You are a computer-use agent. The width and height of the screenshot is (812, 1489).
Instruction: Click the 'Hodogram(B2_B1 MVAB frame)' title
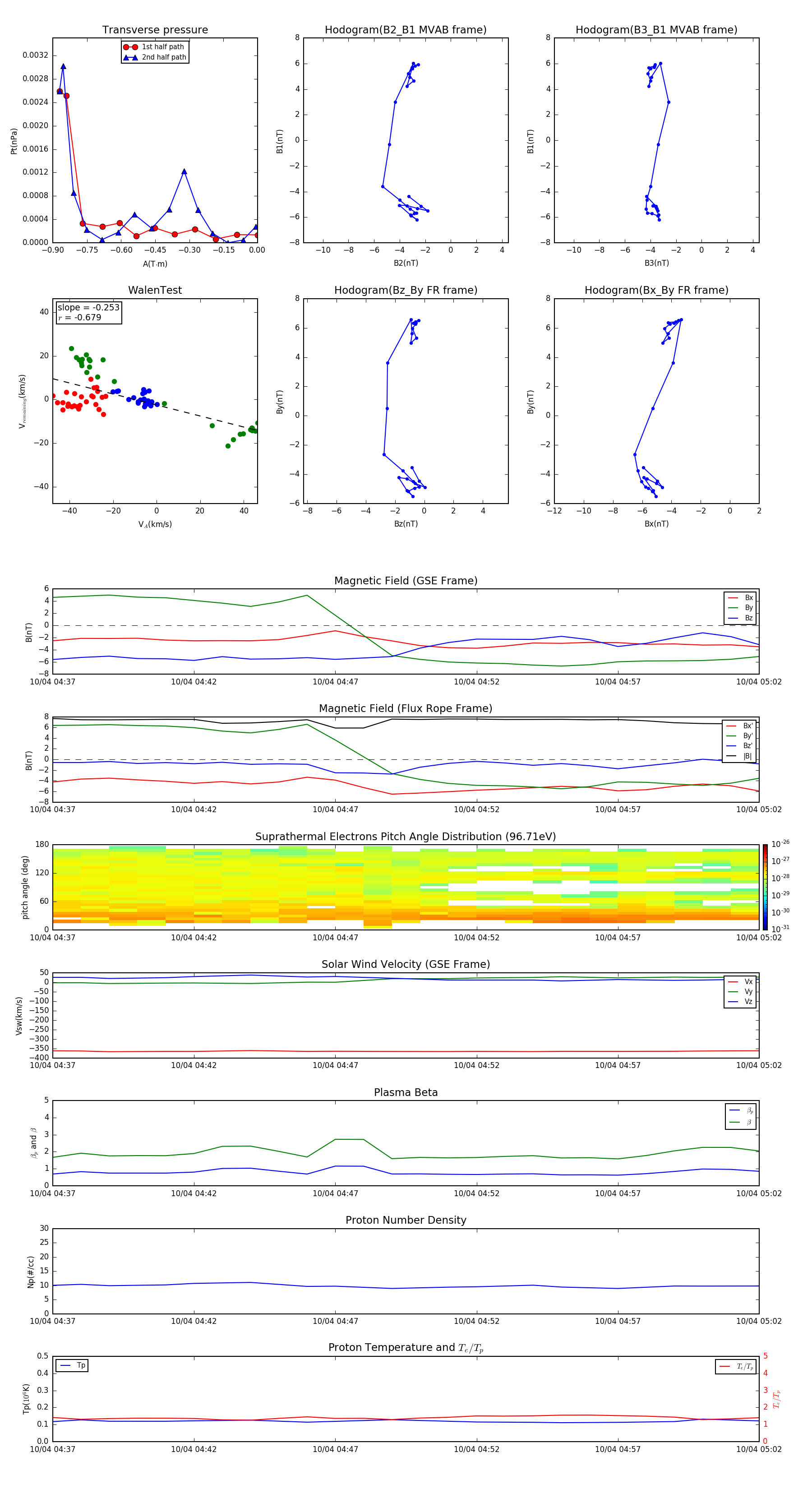[x=406, y=30]
